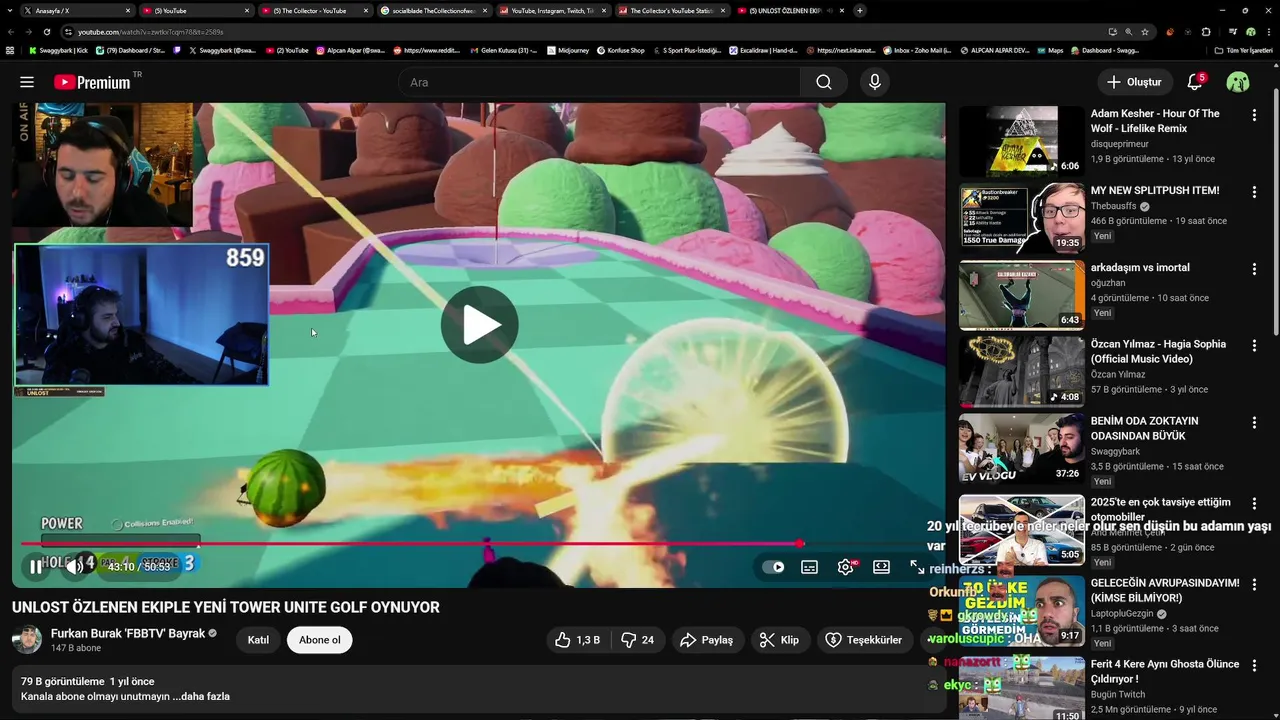
Task: Enter fullscreen with the expand icon
Action: pyautogui.click(x=917, y=567)
